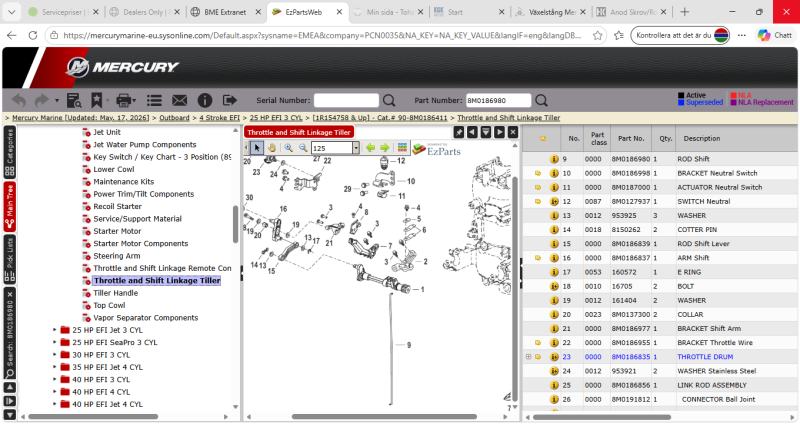
Task: Click the 4 Stroke EFI breadcrumb link
Action: pyautogui.click(x=219, y=118)
